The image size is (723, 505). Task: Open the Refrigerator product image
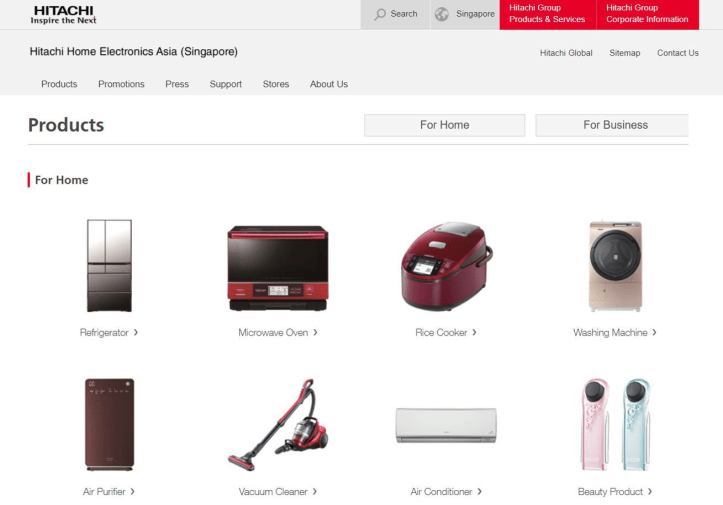point(109,266)
